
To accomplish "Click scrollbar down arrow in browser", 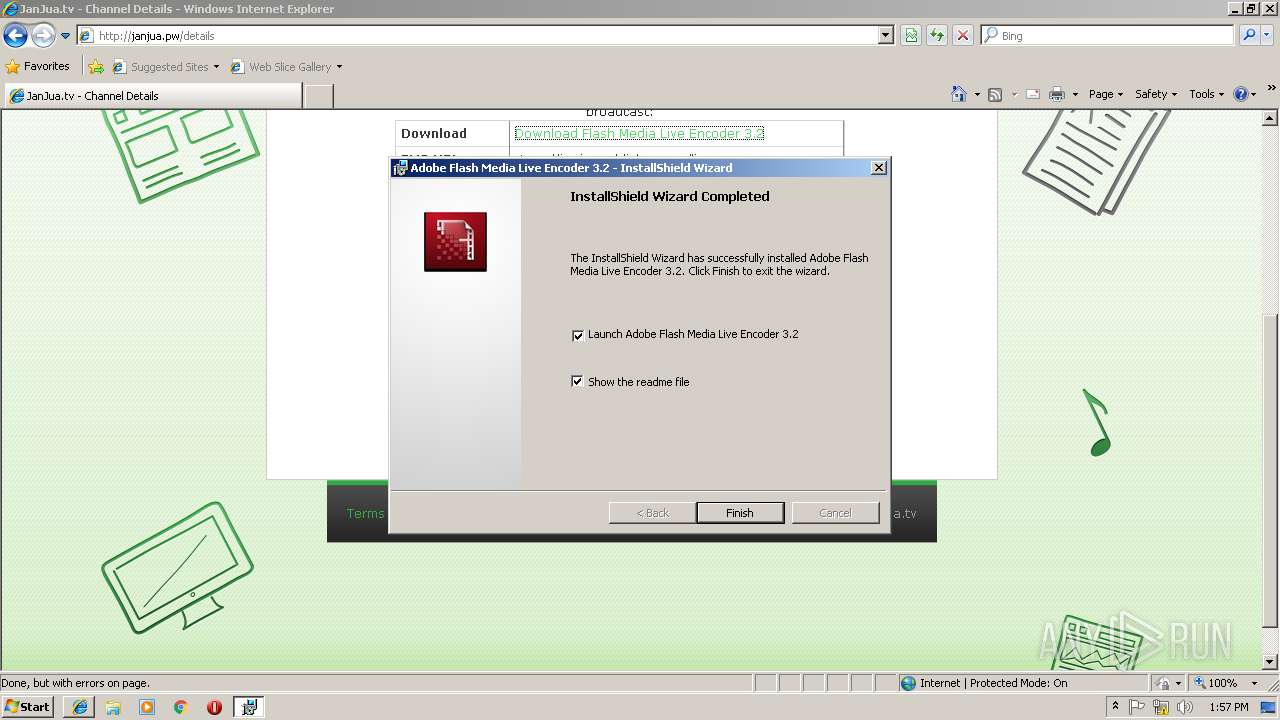I will click(1270, 662).
